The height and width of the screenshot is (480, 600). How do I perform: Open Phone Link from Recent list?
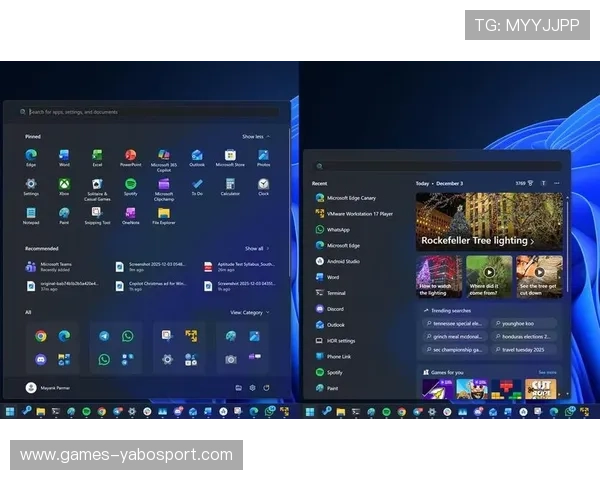coord(333,356)
